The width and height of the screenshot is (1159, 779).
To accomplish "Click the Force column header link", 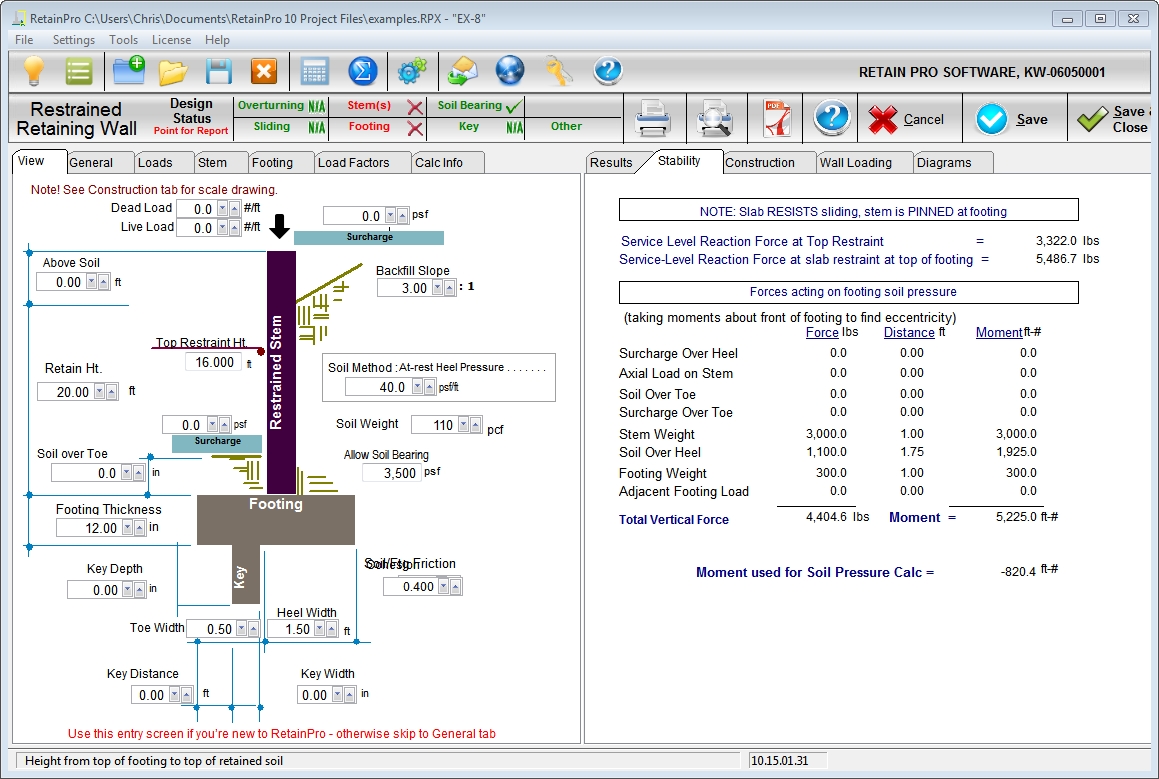I will pos(822,333).
